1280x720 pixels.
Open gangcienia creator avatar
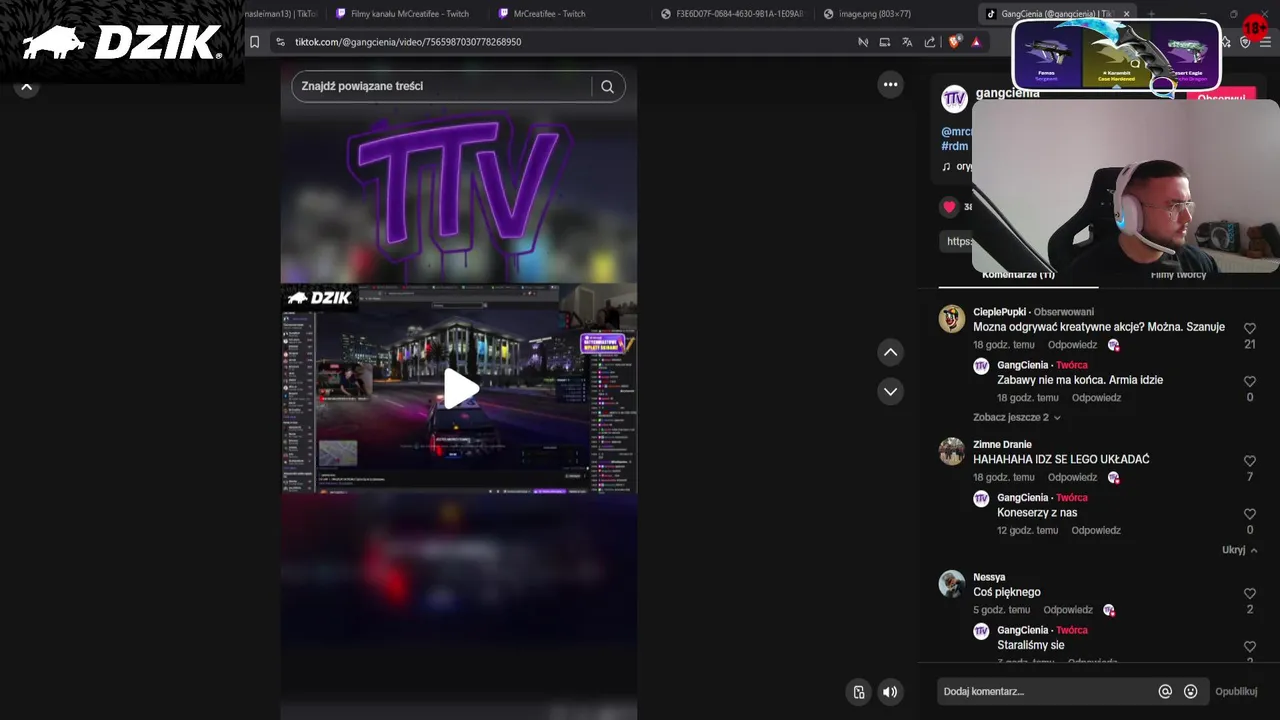pyautogui.click(x=954, y=98)
